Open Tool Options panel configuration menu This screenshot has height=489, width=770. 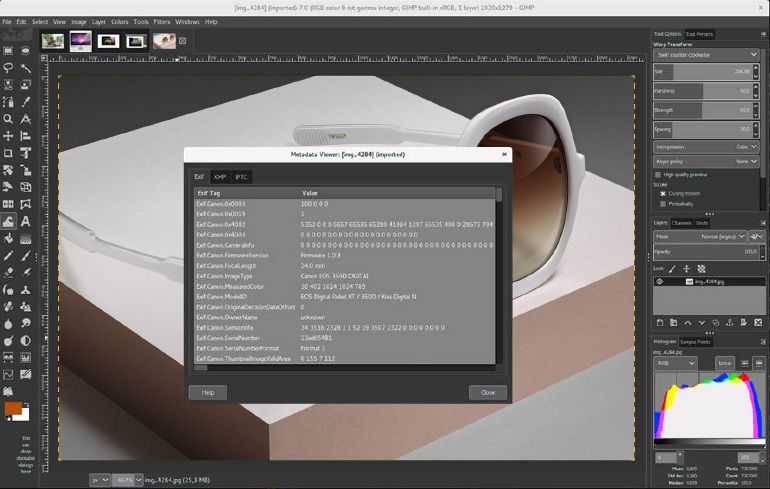pos(763,34)
